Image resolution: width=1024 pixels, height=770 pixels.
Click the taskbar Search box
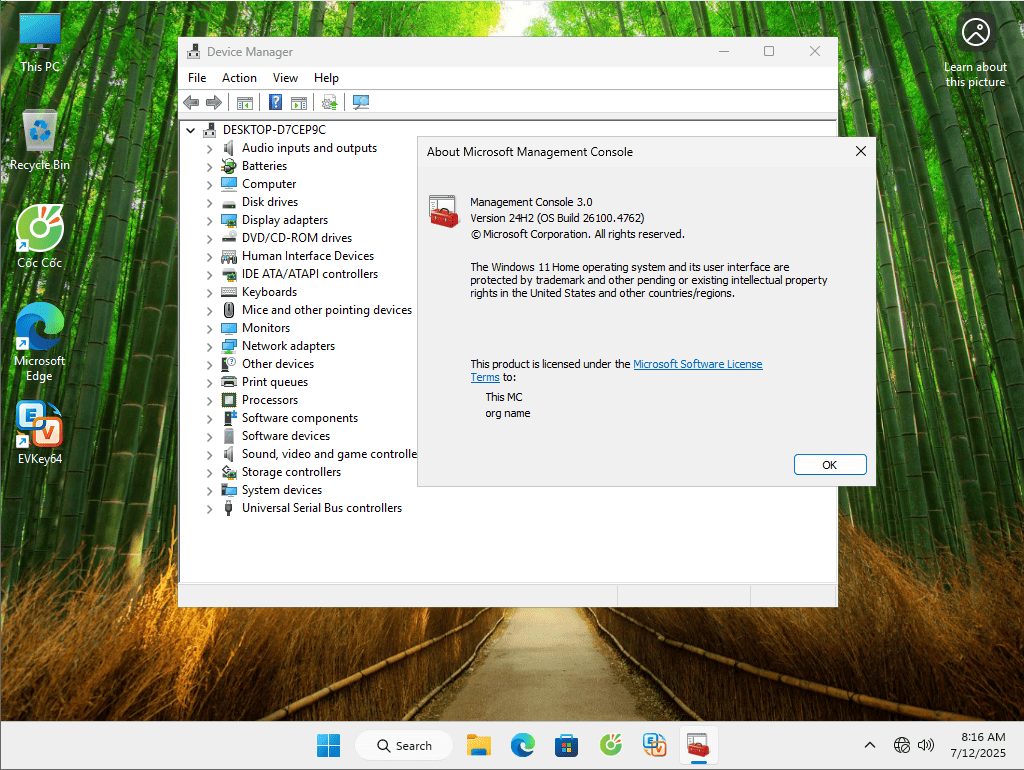pos(404,745)
